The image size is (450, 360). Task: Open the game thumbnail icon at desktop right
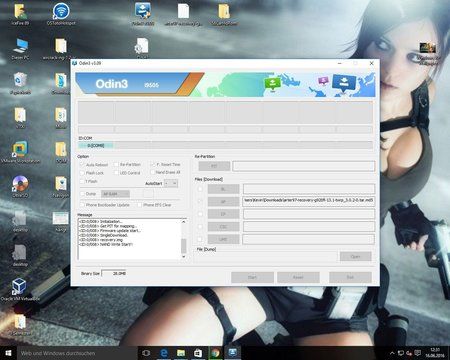point(428,53)
